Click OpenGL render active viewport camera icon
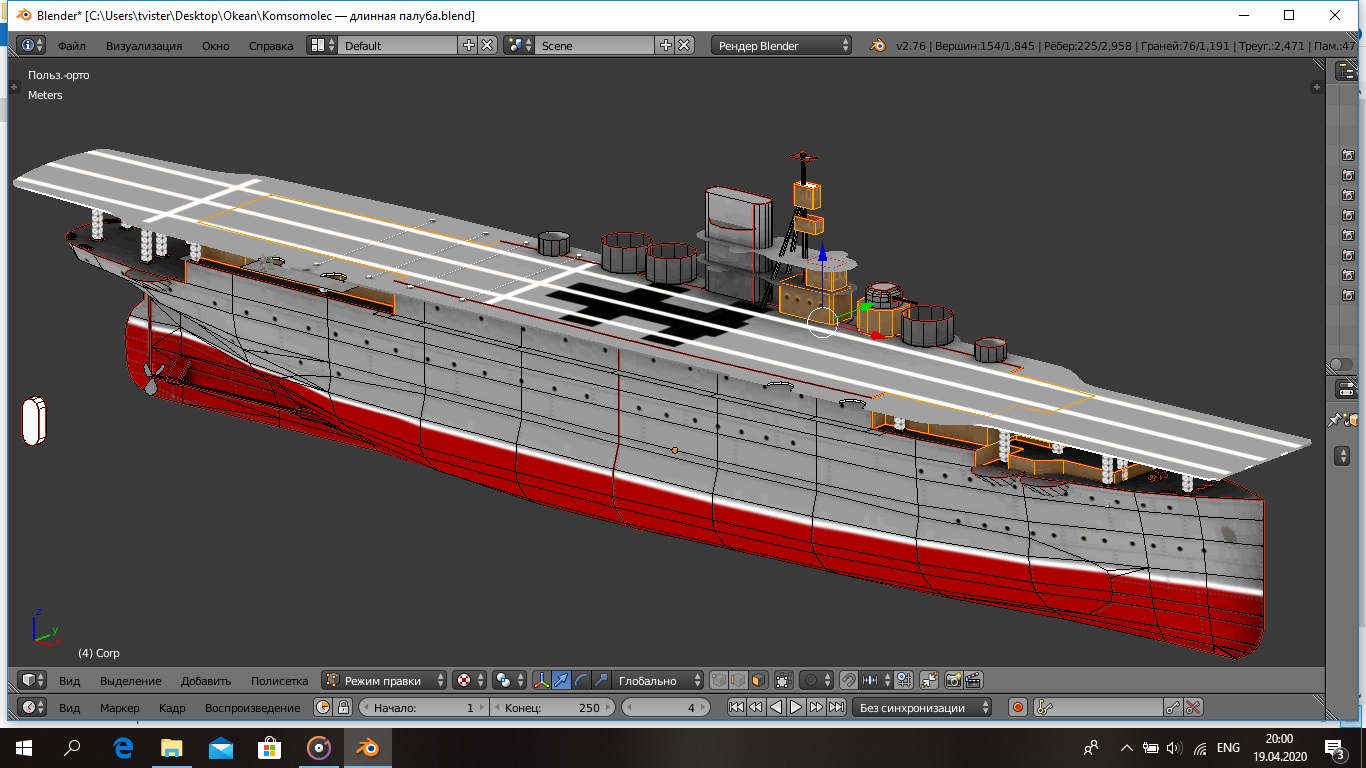This screenshot has height=768, width=1366. 953,681
